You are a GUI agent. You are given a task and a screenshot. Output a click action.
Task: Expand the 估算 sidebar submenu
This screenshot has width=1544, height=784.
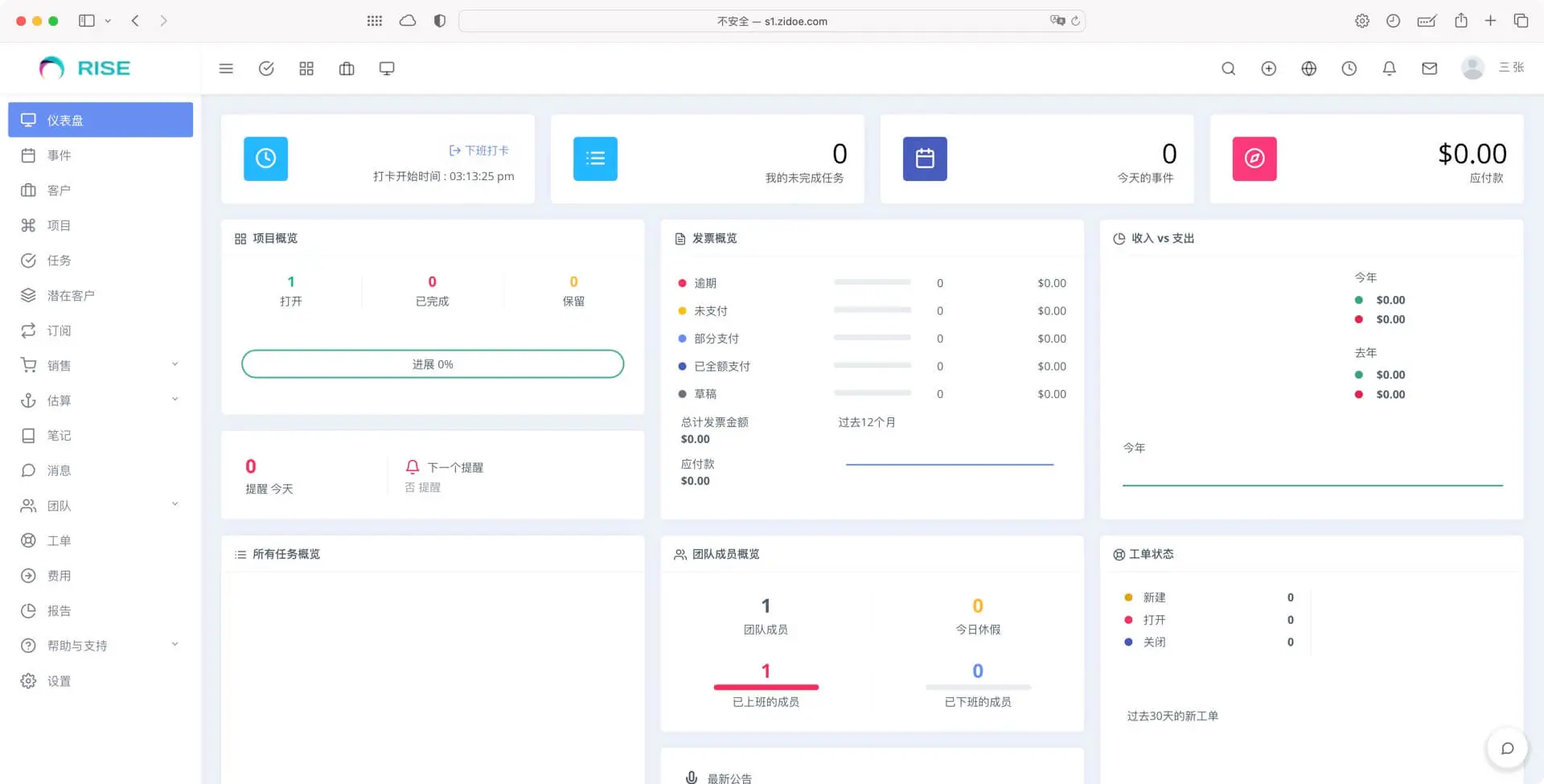point(101,400)
